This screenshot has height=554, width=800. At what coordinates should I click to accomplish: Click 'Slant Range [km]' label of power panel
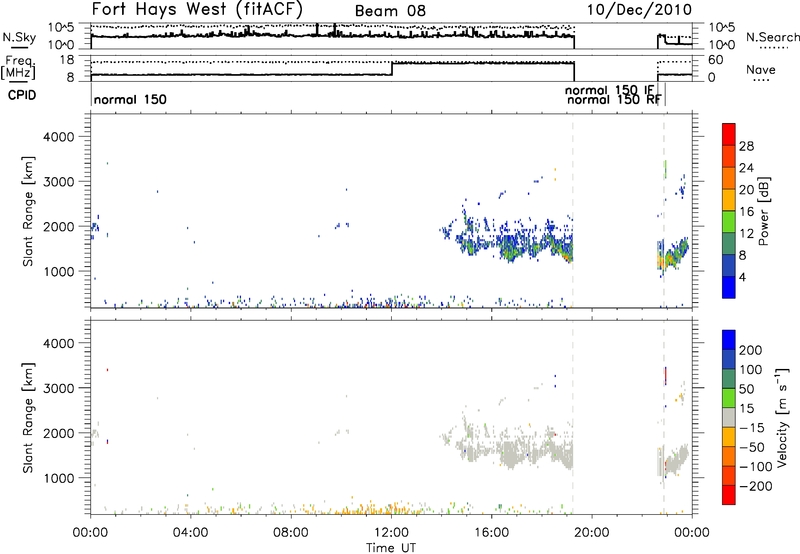tap(28, 211)
